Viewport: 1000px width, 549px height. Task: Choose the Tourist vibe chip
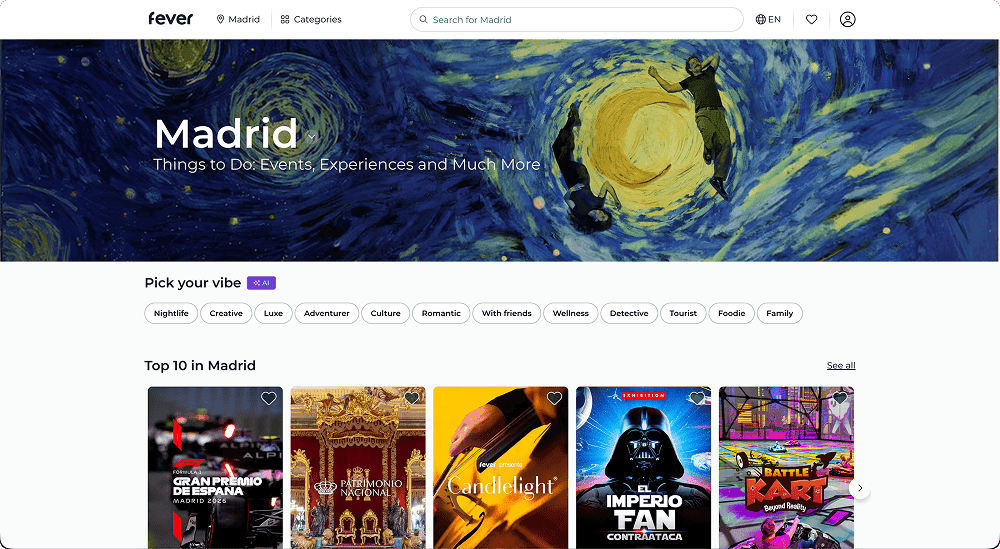(683, 313)
